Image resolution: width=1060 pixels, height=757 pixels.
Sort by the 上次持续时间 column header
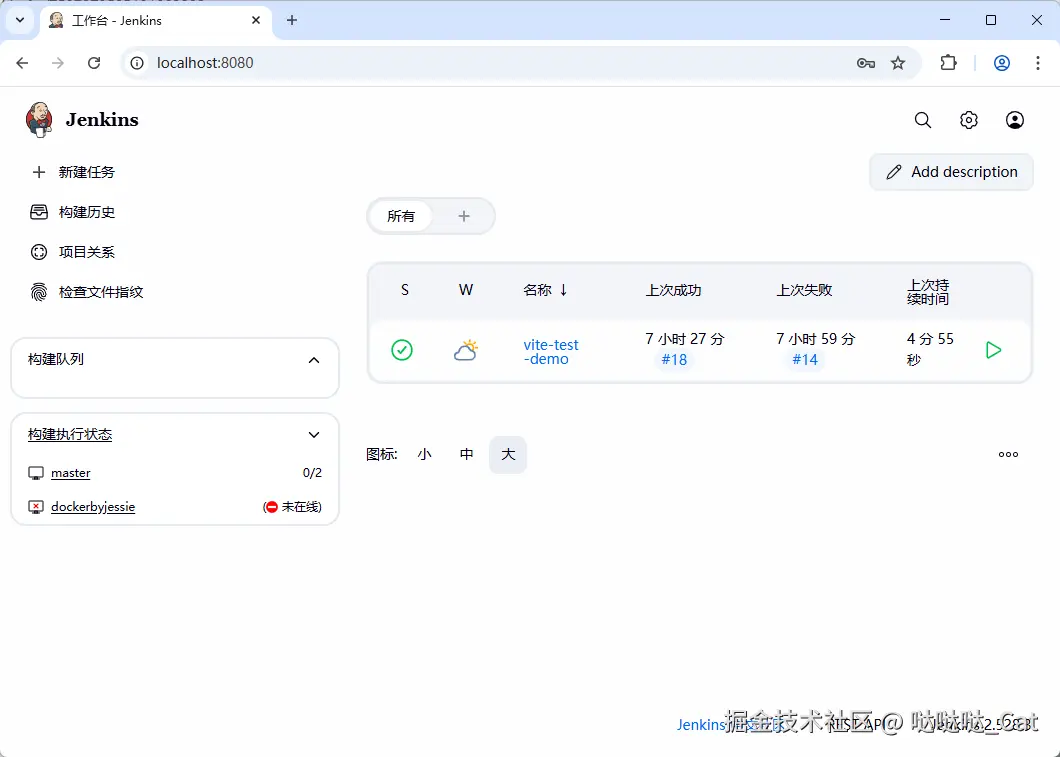[x=928, y=292]
